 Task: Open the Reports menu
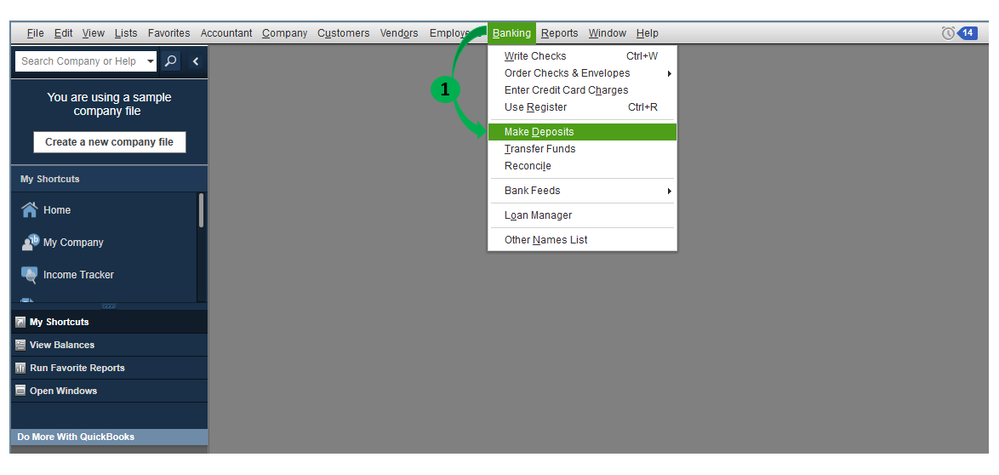click(559, 33)
